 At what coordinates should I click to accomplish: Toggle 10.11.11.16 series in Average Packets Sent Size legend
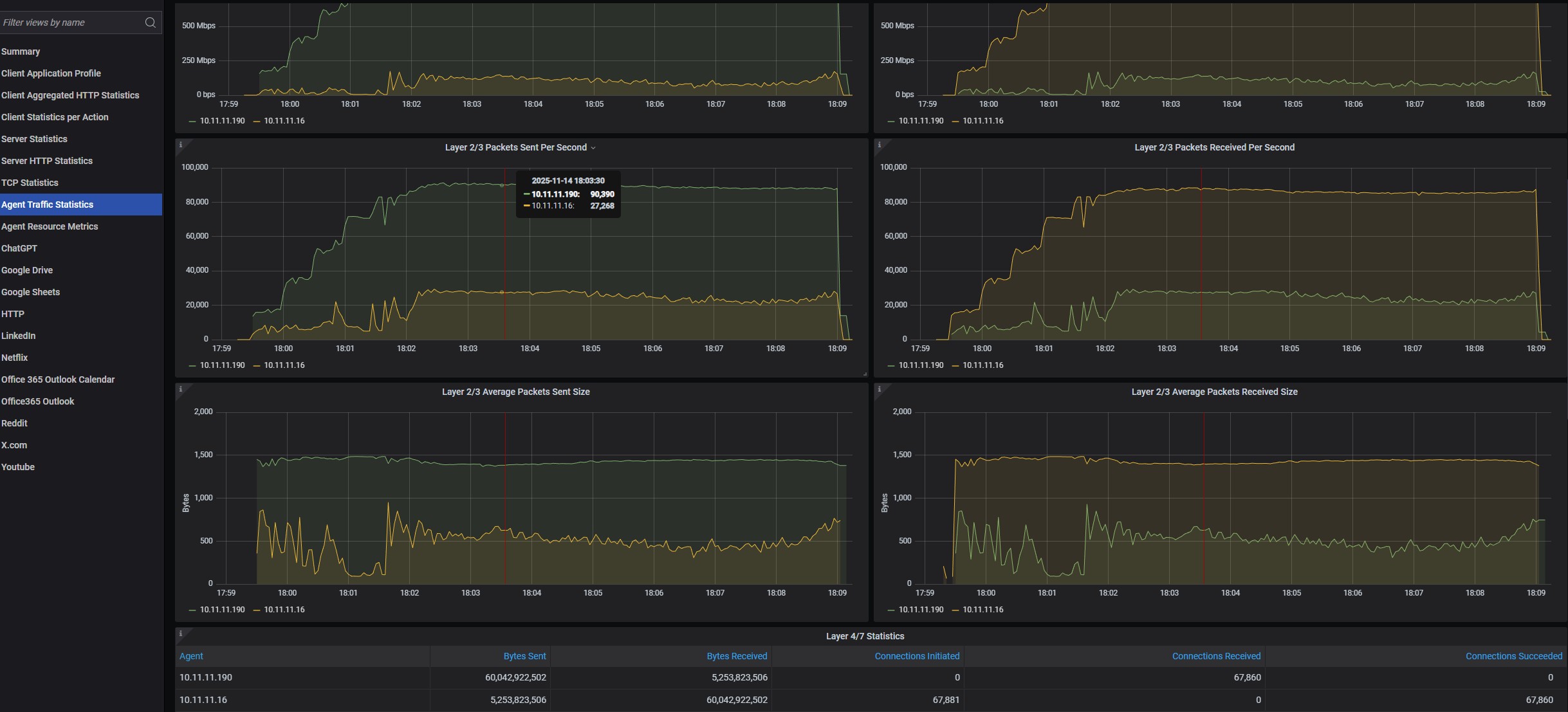(x=284, y=610)
